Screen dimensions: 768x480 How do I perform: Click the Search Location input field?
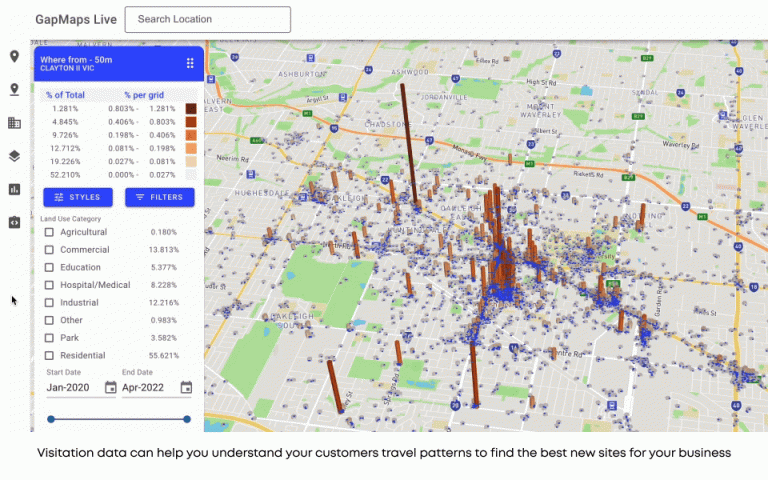[x=207, y=19]
